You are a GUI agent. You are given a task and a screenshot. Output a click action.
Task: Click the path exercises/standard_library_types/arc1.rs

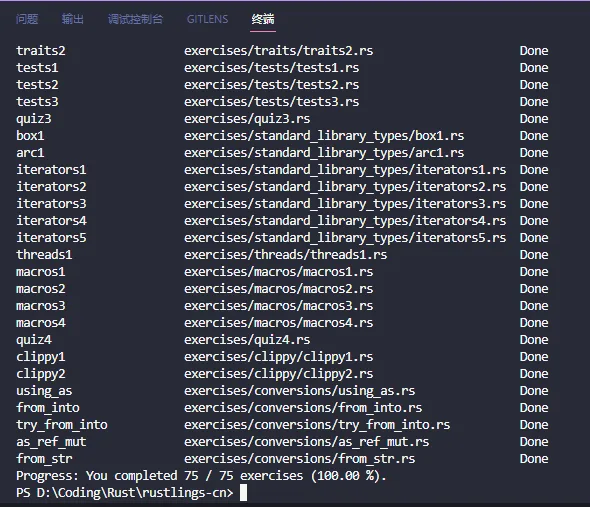click(x=324, y=152)
